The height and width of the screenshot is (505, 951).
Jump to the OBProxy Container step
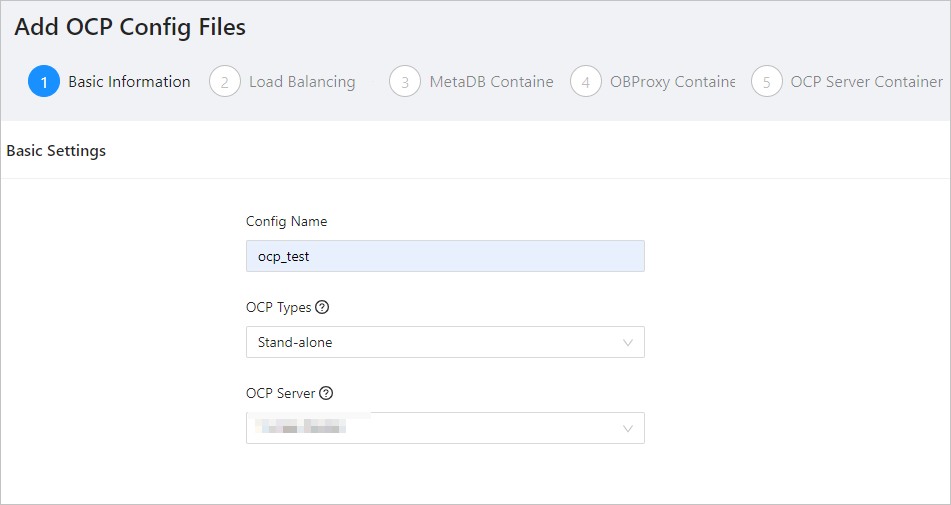click(672, 82)
